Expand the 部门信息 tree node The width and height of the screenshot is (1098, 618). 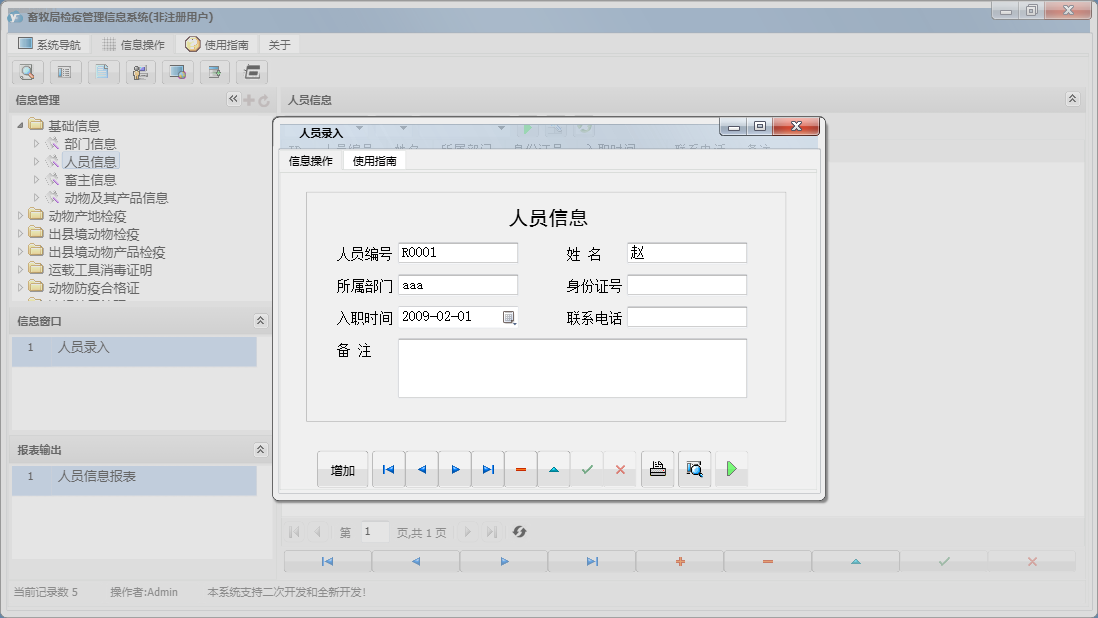(38, 141)
